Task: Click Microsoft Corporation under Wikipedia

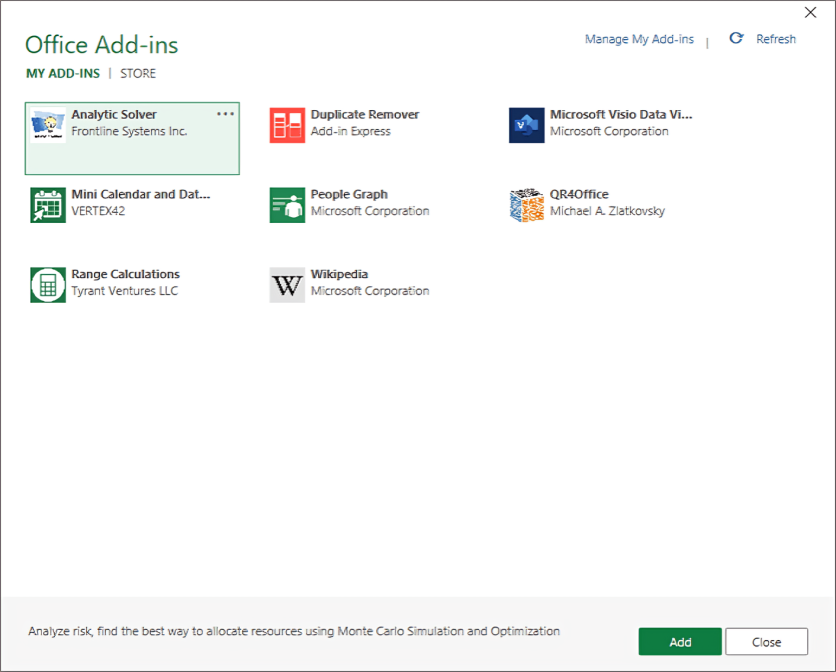Action: [x=370, y=291]
